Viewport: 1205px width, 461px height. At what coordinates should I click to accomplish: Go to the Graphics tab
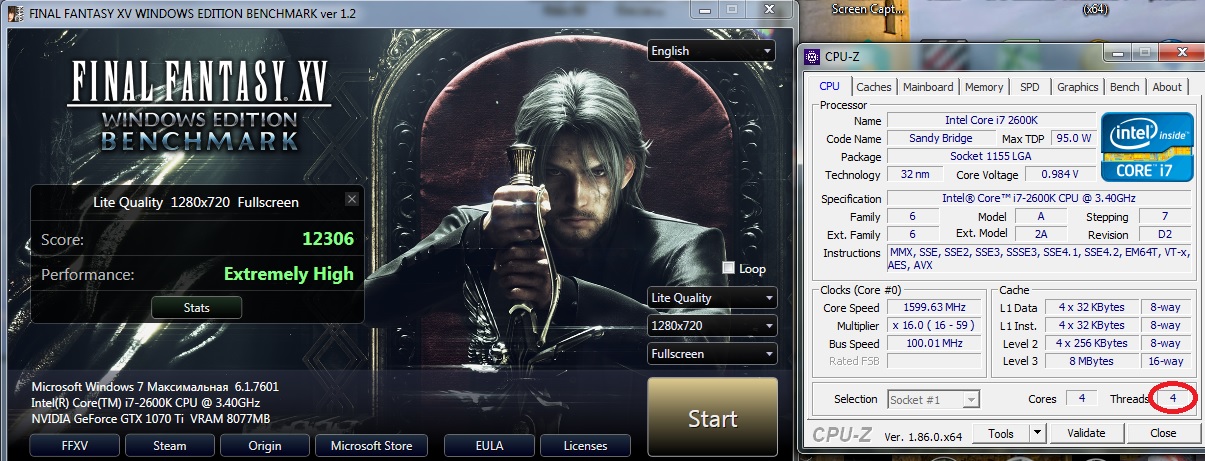point(1077,87)
